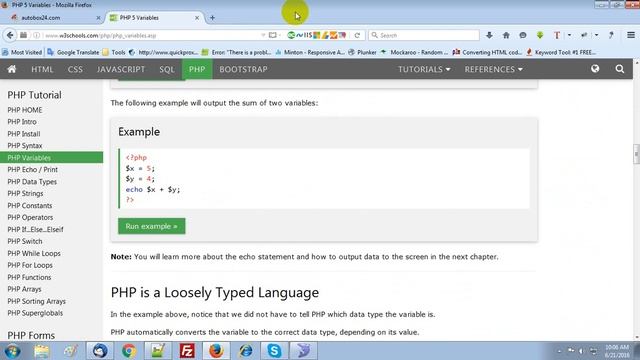
Task: Open PHP Data Types sidebar link
Action: coord(32,182)
